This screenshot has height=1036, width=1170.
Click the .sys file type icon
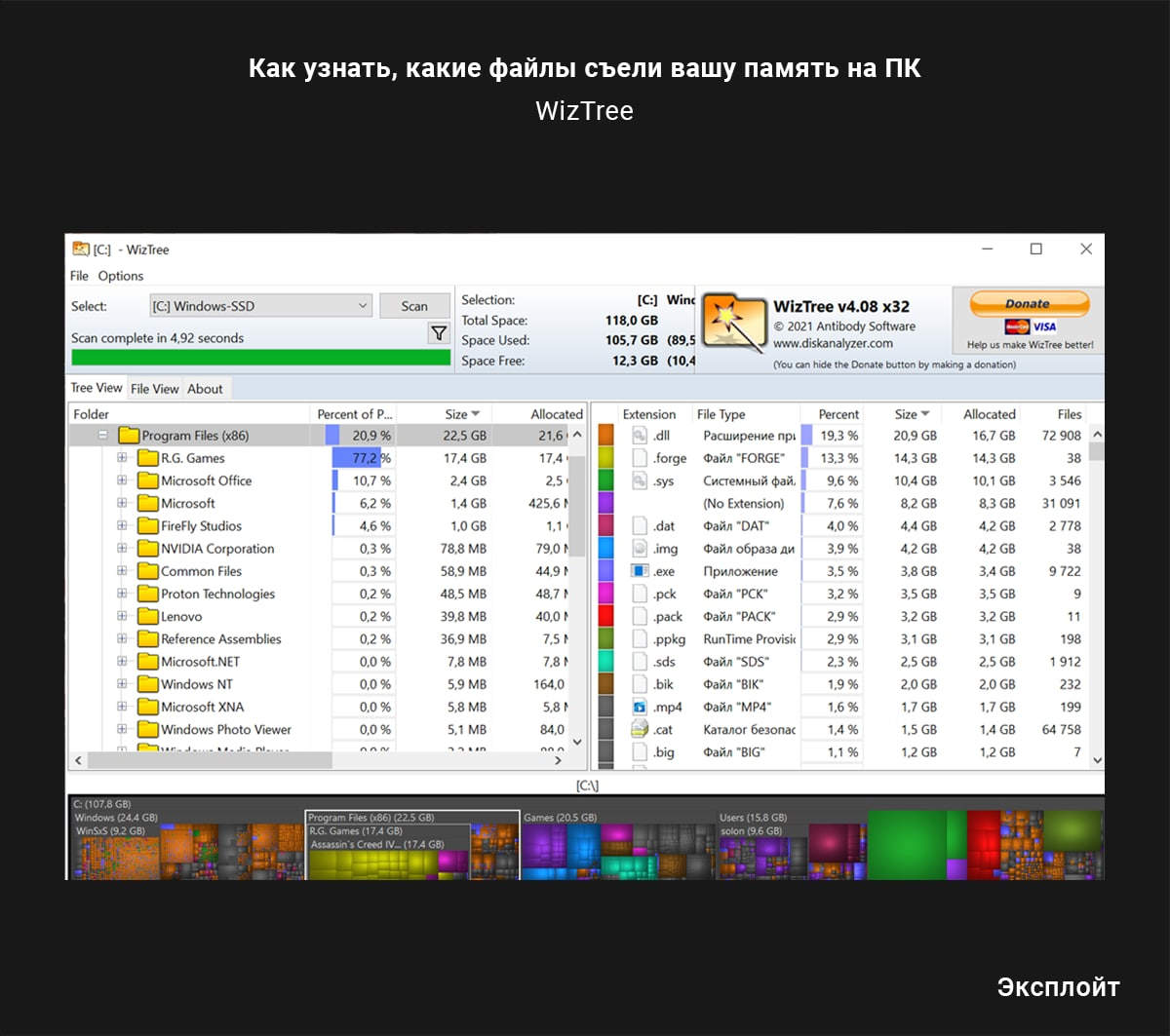[640, 480]
